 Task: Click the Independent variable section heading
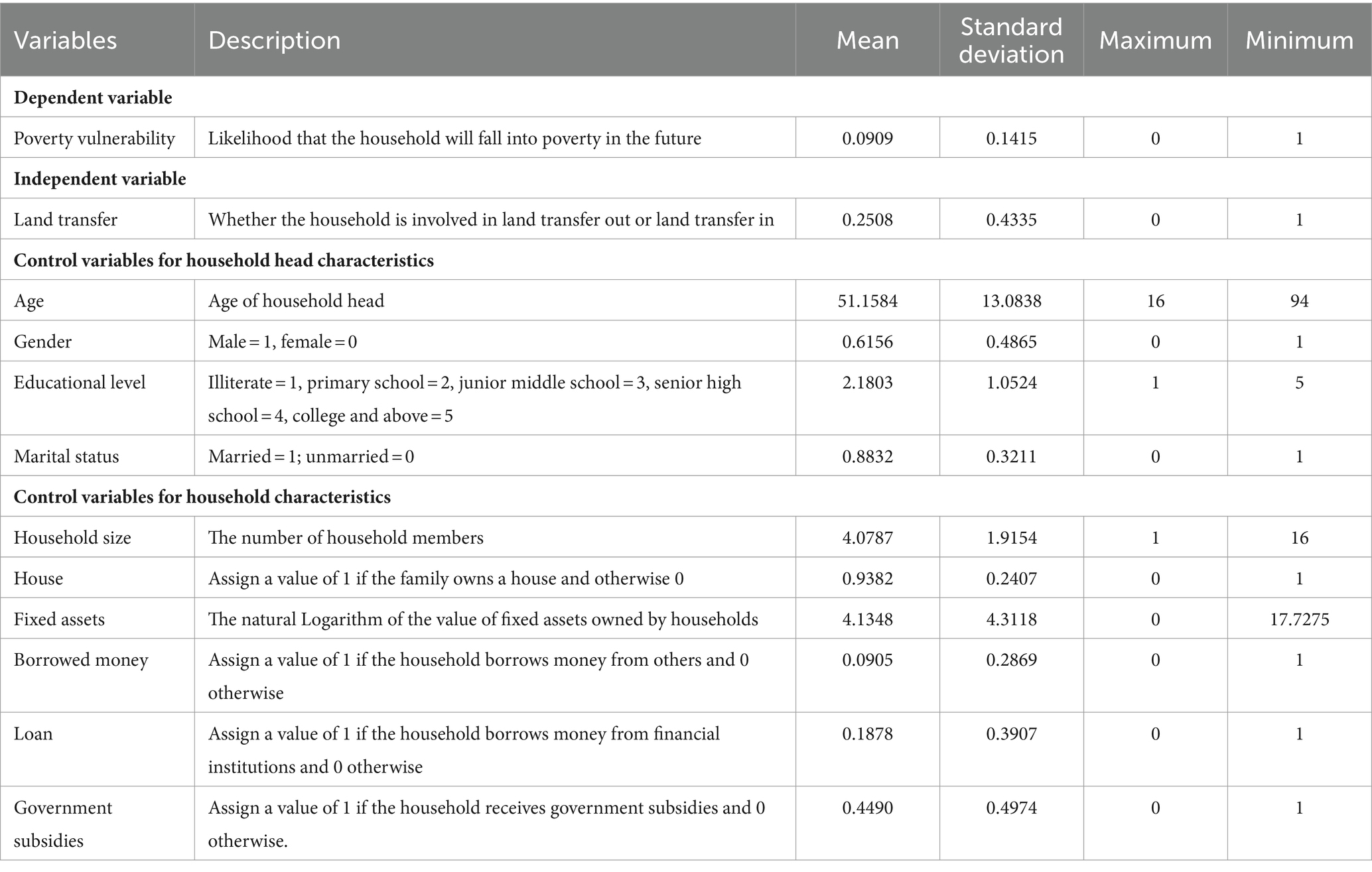pyautogui.click(x=100, y=179)
